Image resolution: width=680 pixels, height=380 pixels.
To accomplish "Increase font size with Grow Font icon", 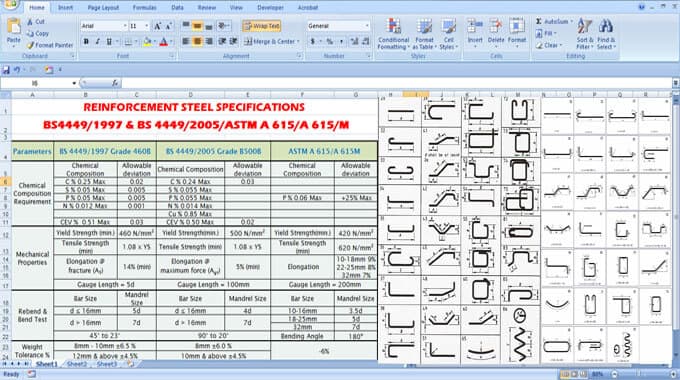I will (x=157, y=26).
